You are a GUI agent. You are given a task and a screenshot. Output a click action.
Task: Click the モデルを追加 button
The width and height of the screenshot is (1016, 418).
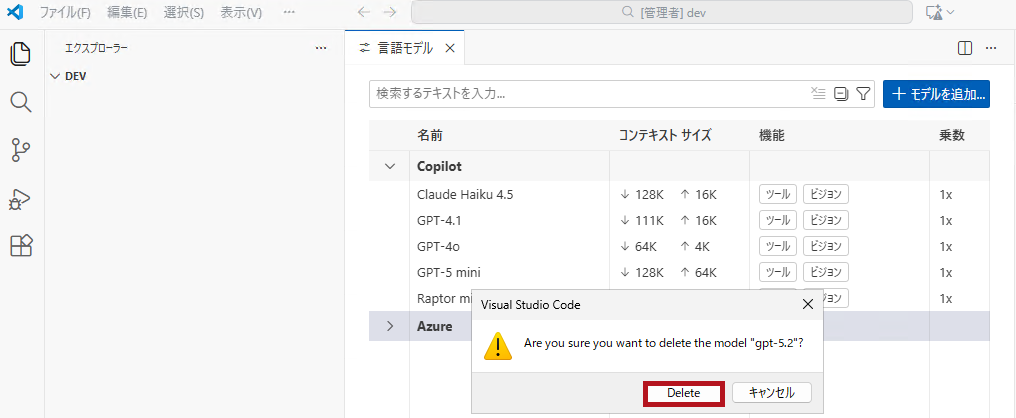pyautogui.click(x=936, y=94)
